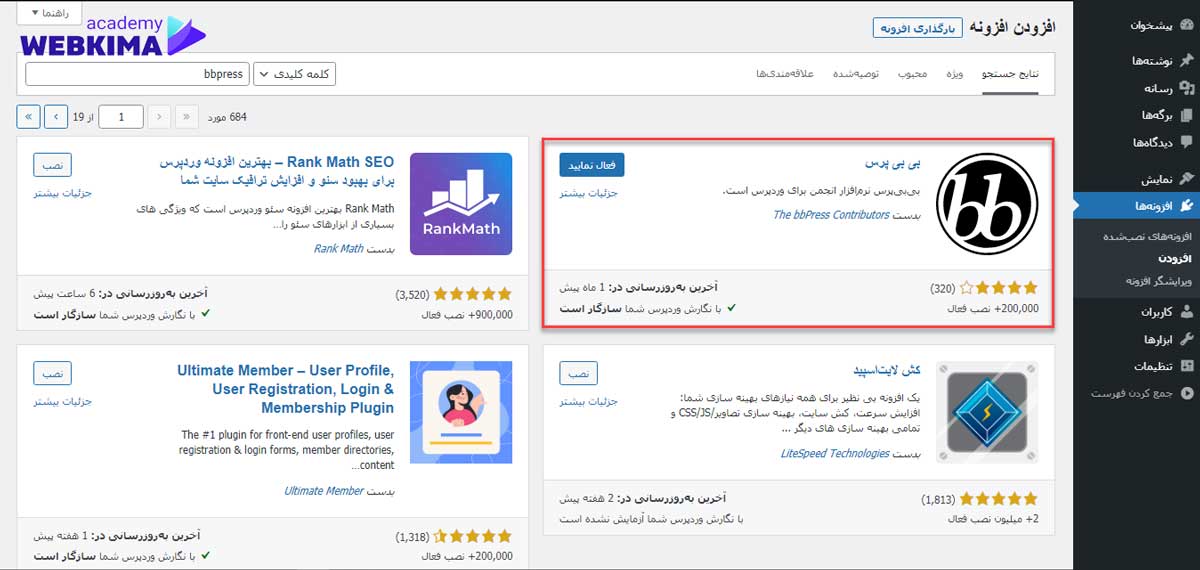Open the LiteSpeed Technologies author link
Viewport: 1200px width, 570px height.
(x=835, y=453)
